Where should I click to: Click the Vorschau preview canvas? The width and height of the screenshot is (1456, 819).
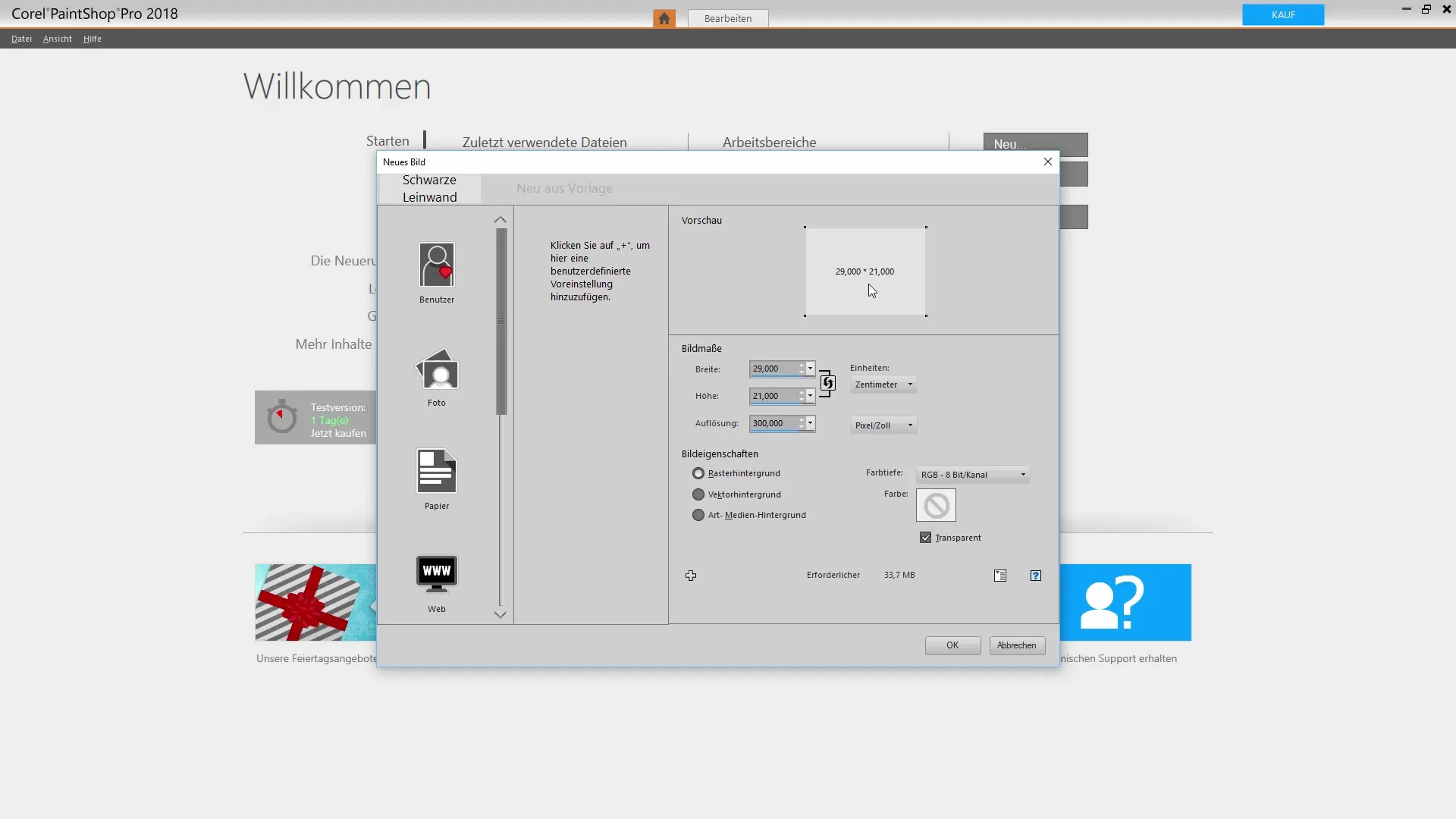coord(865,271)
